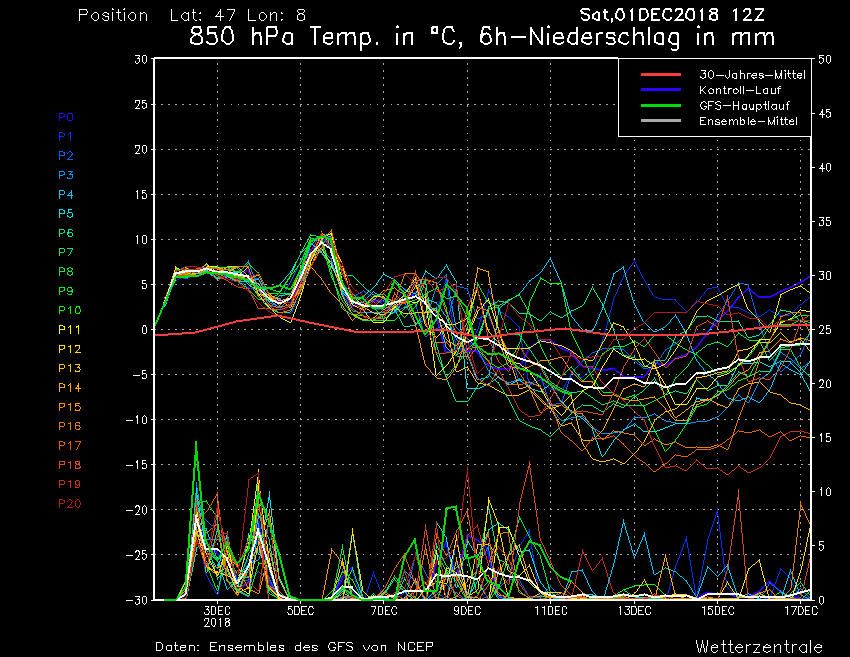
Task: Click "Daten: Ensembles des GFS von NCEP" caption
Action: [294, 647]
